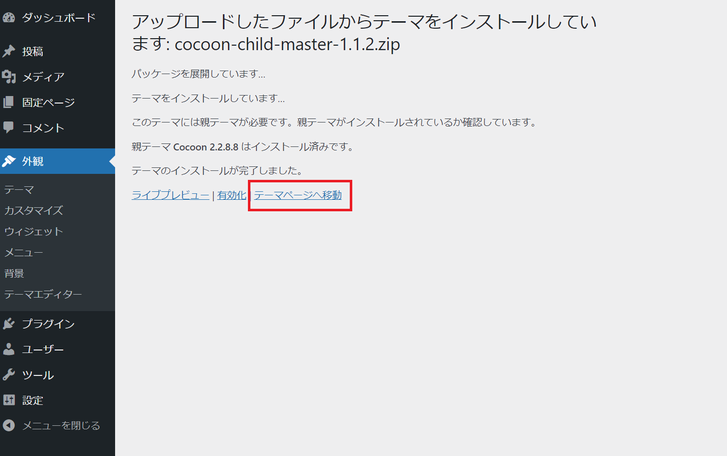Viewport: 727px width, 456px height.
Task: Open the カスタマイズ submenu item
Action: (x=33, y=210)
